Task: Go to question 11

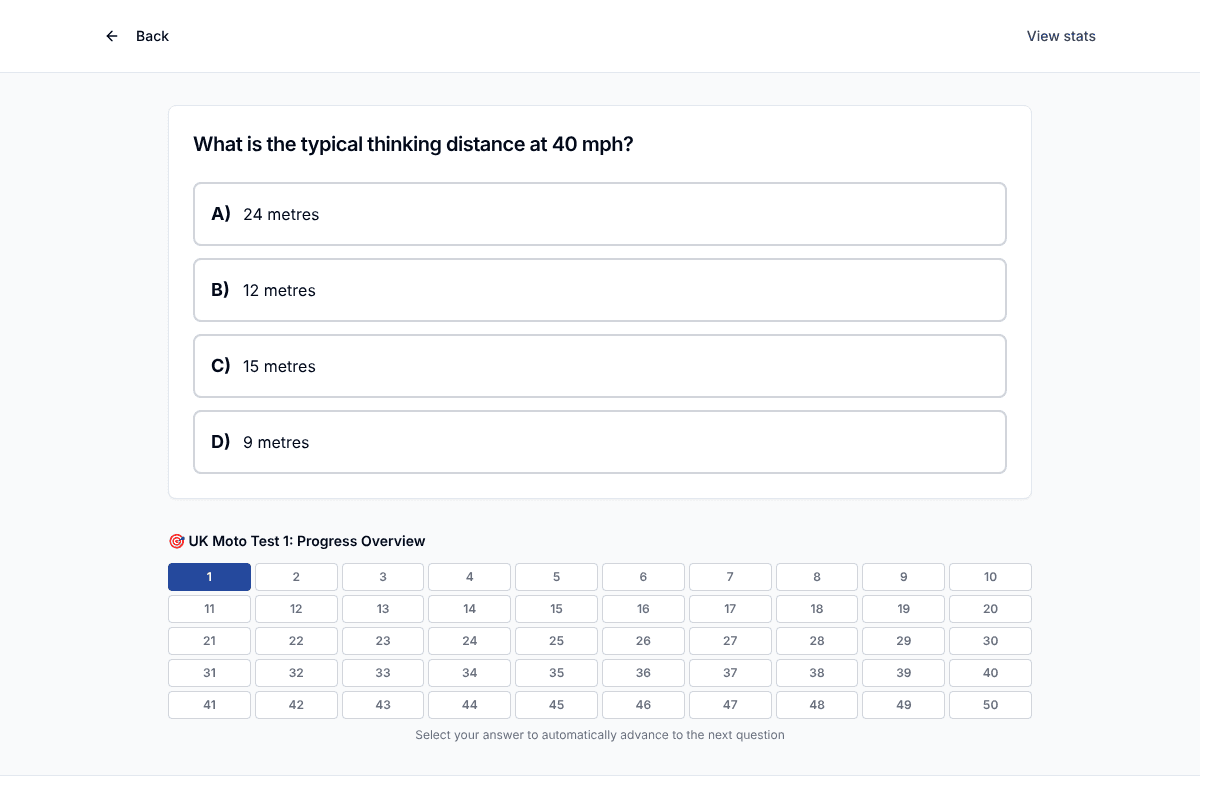Action: point(209,609)
